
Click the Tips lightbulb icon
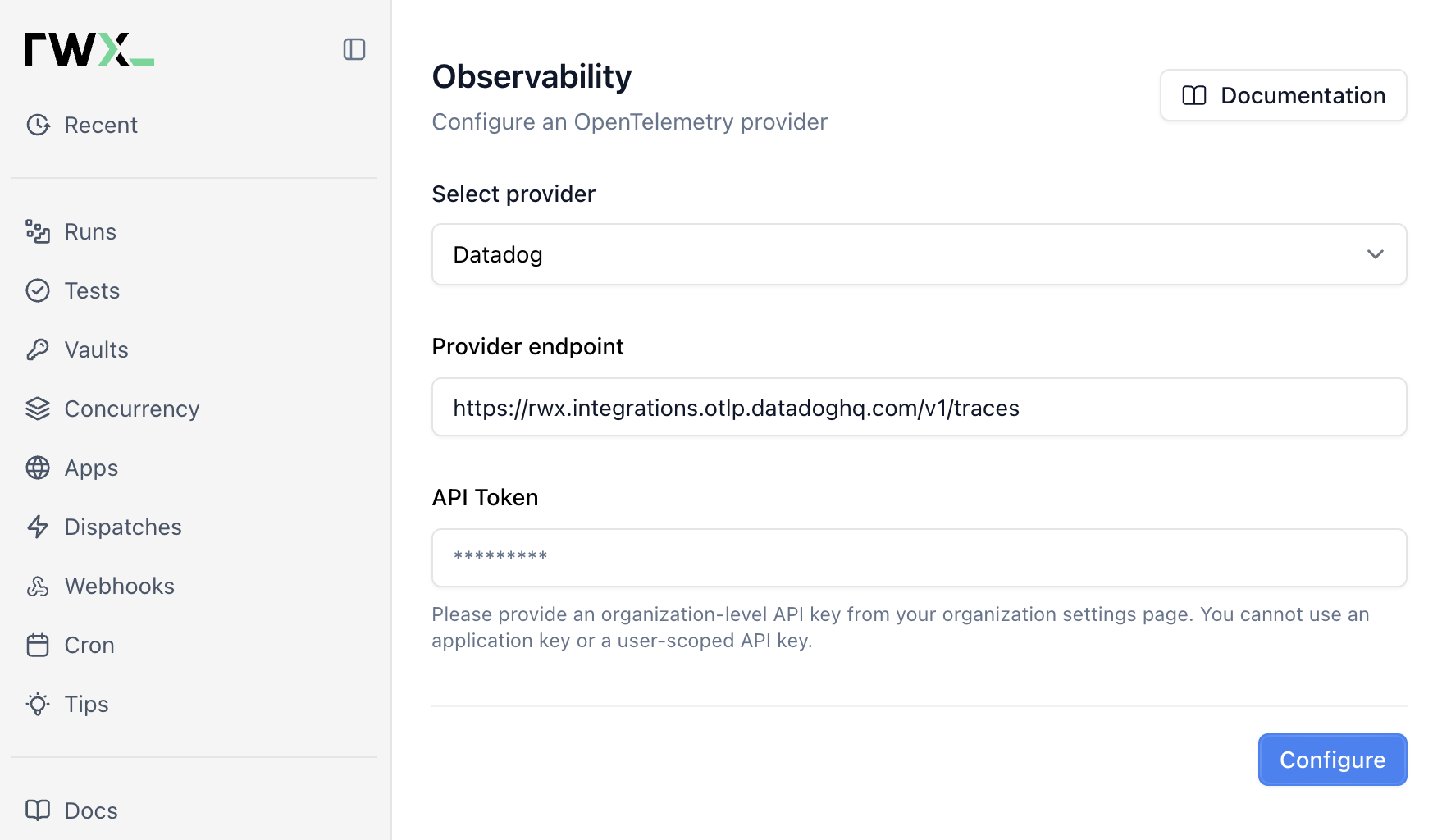tap(38, 704)
